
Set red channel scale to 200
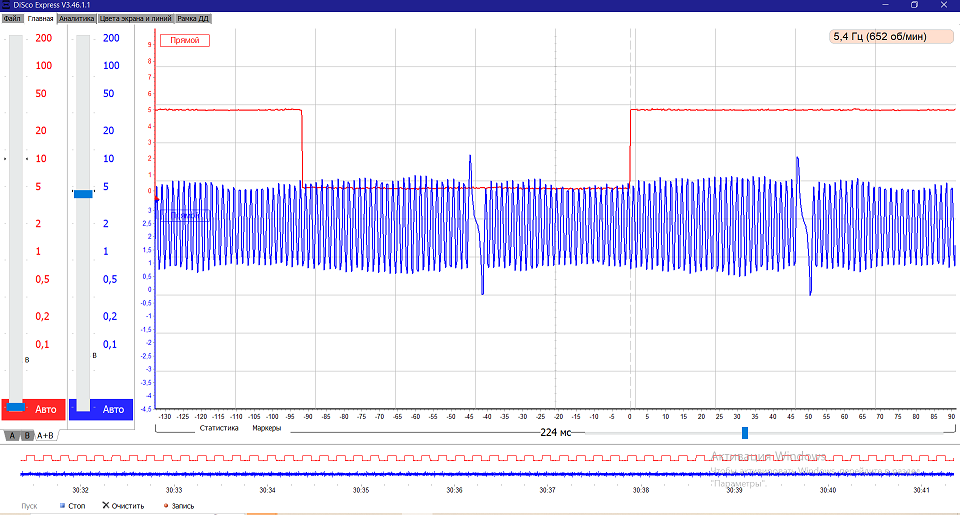43,38
